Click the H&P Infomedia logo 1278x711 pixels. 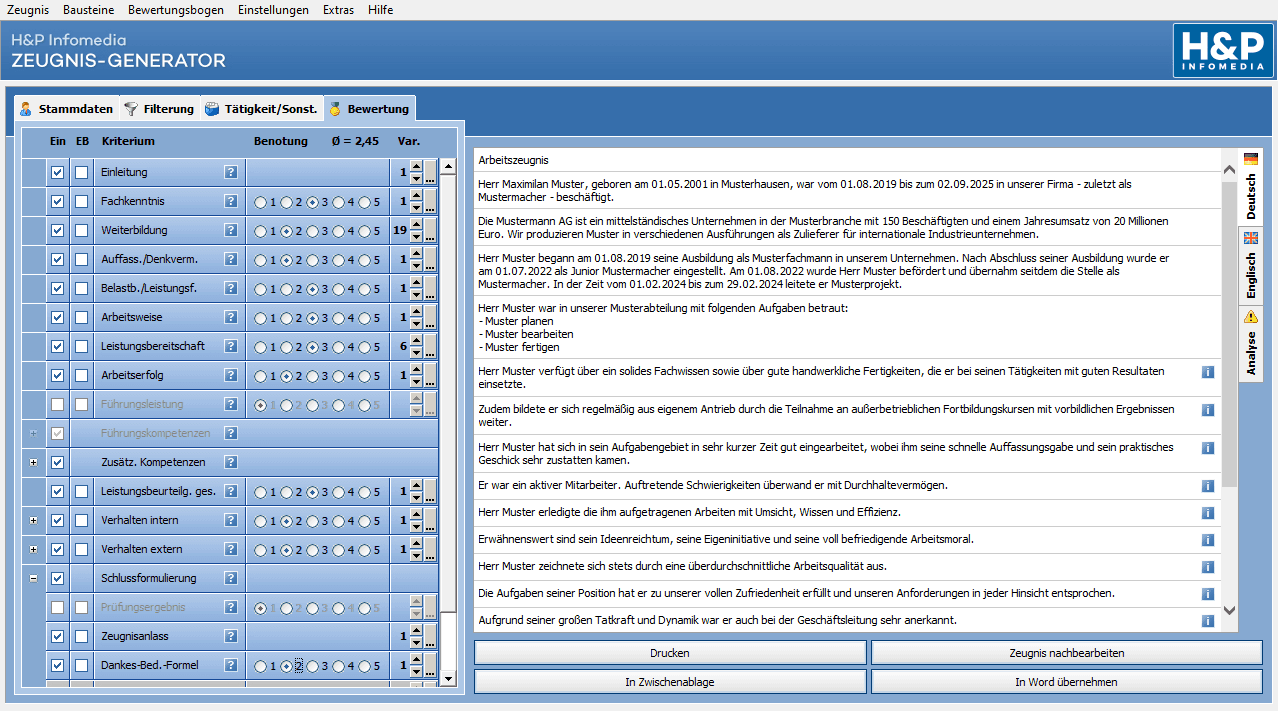pos(1221,51)
